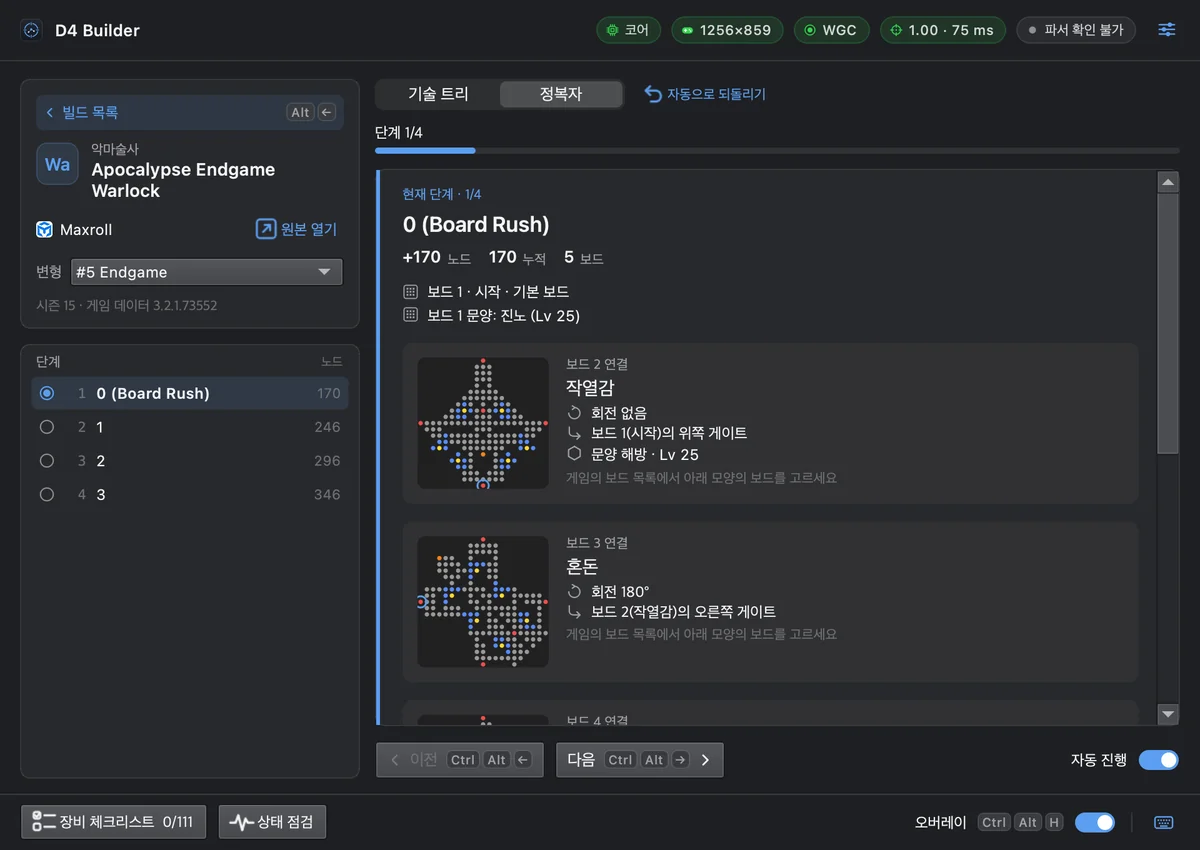Click the 보드 1 문양: 진노 (Lv 25) text
Viewport: 1200px width, 850px height.
(x=503, y=315)
